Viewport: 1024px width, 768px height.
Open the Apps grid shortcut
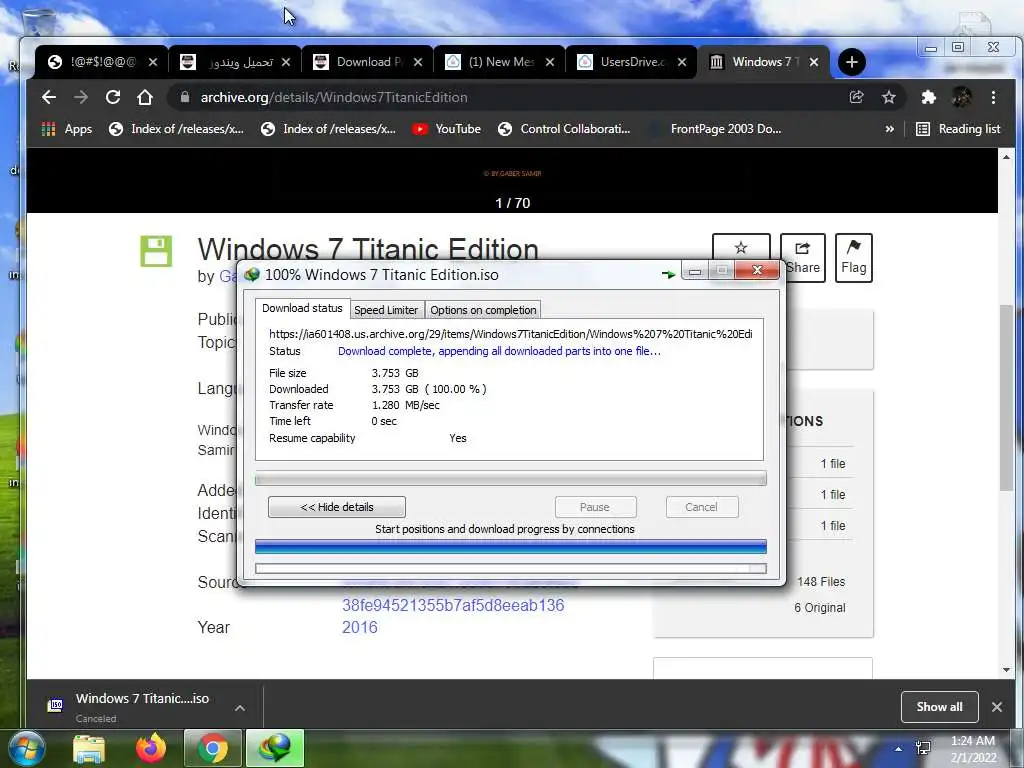click(x=67, y=129)
